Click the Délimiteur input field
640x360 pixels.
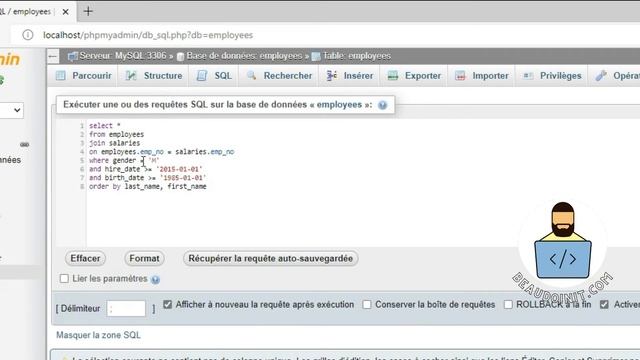(126, 309)
